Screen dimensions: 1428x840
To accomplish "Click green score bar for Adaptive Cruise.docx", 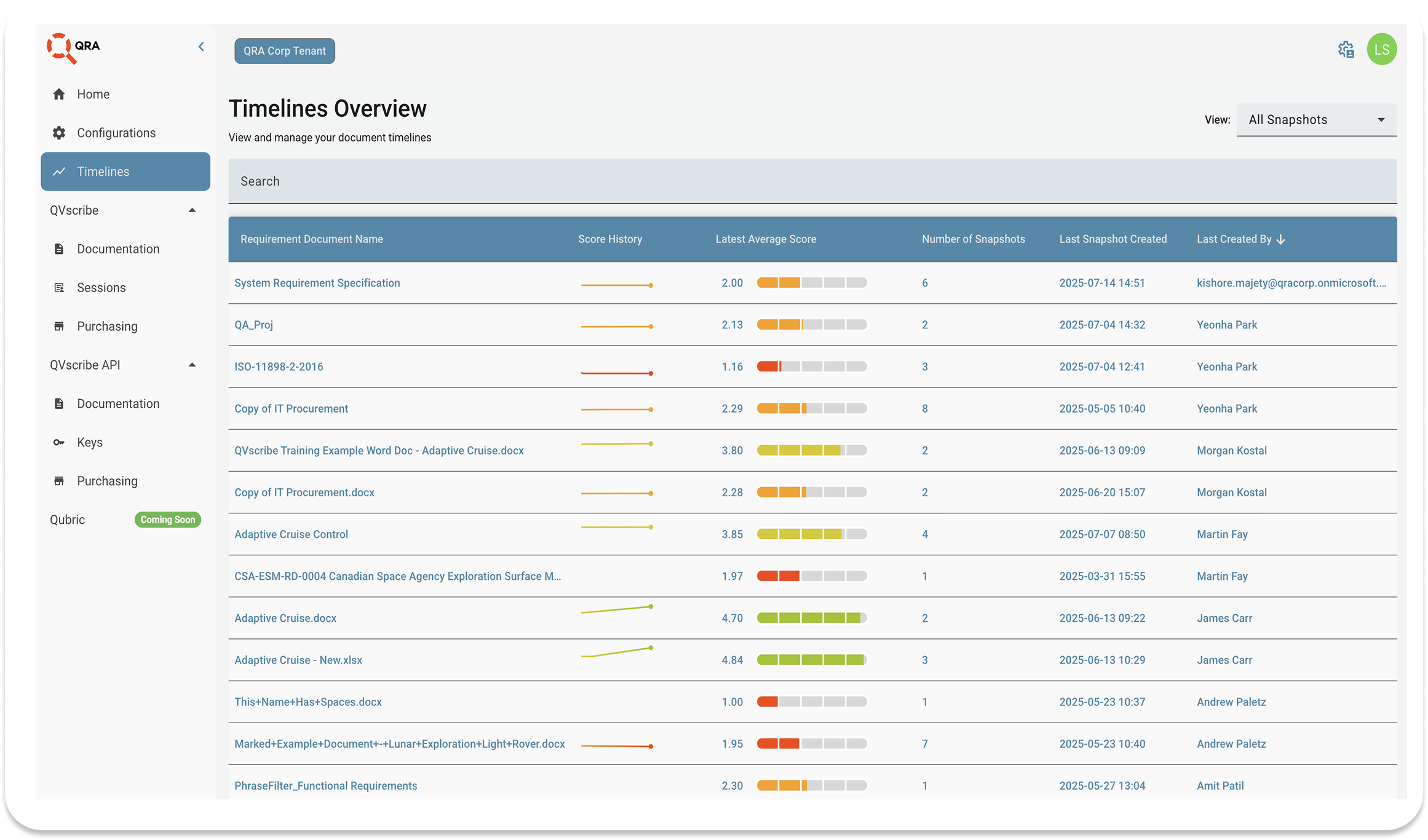I will click(812, 618).
